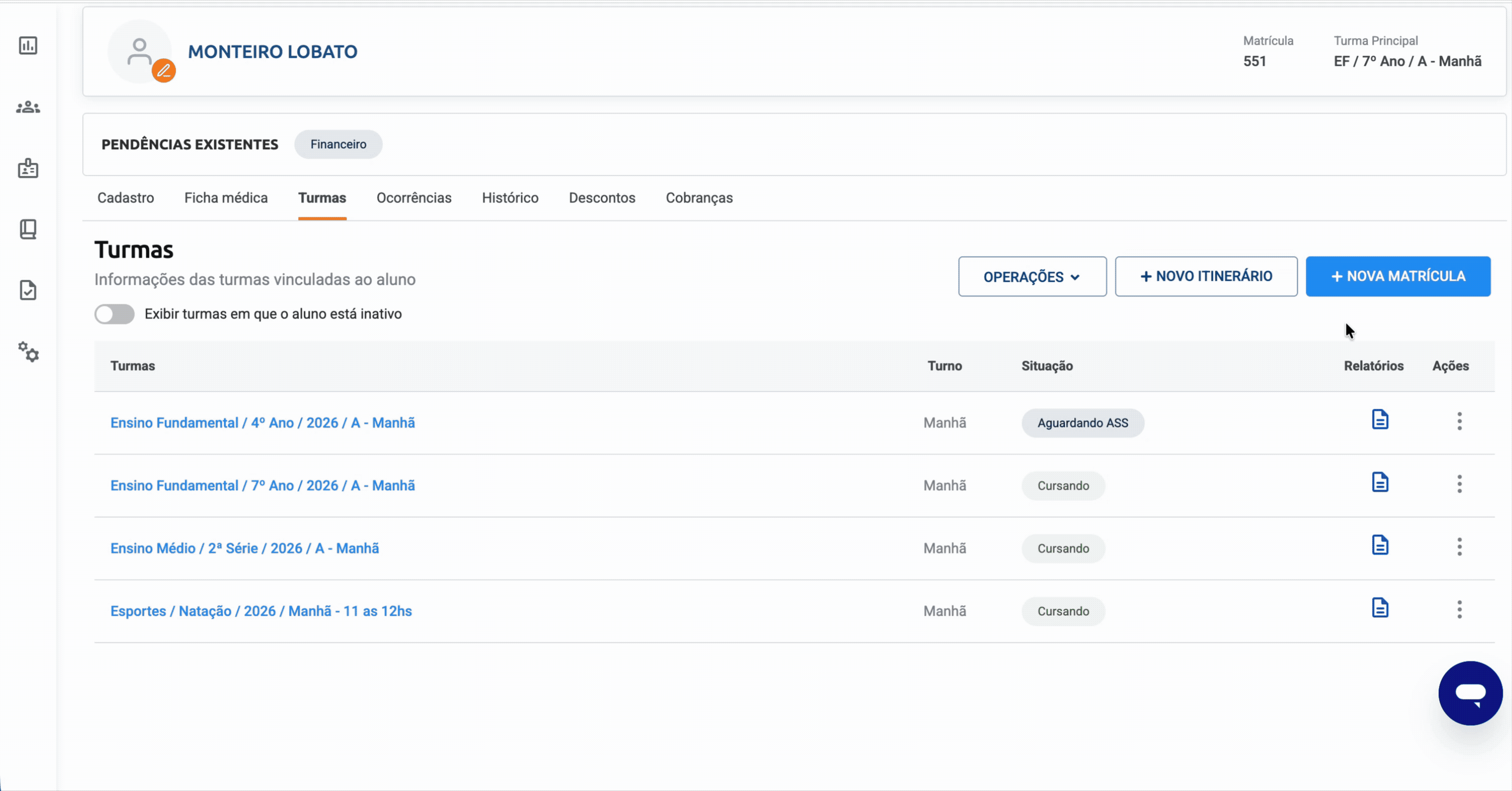Open report for 7º Ano class
The height and width of the screenshot is (791, 1512).
1380,483
